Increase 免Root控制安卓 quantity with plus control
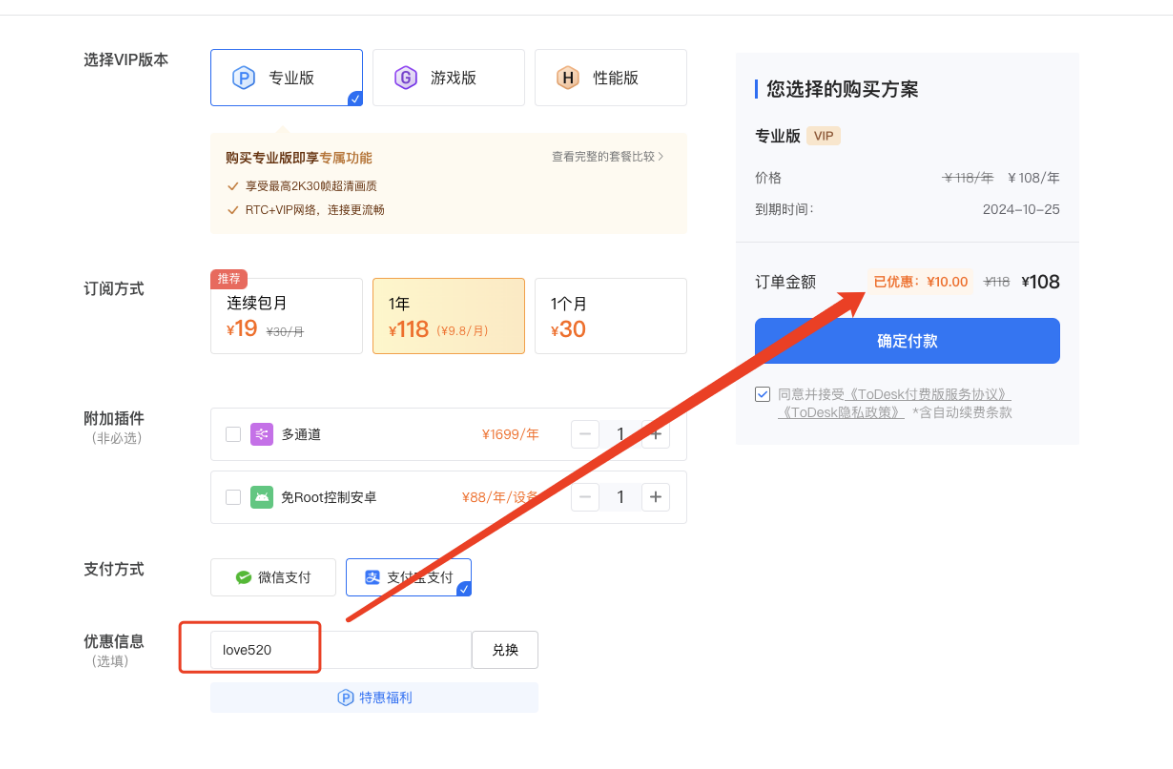The image size is (1173, 769). (x=656, y=496)
